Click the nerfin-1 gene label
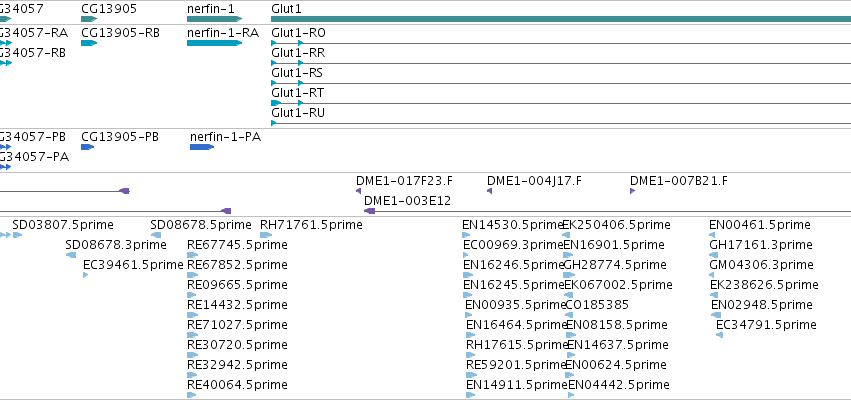Screen dimensions: 851x400 [211, 9]
